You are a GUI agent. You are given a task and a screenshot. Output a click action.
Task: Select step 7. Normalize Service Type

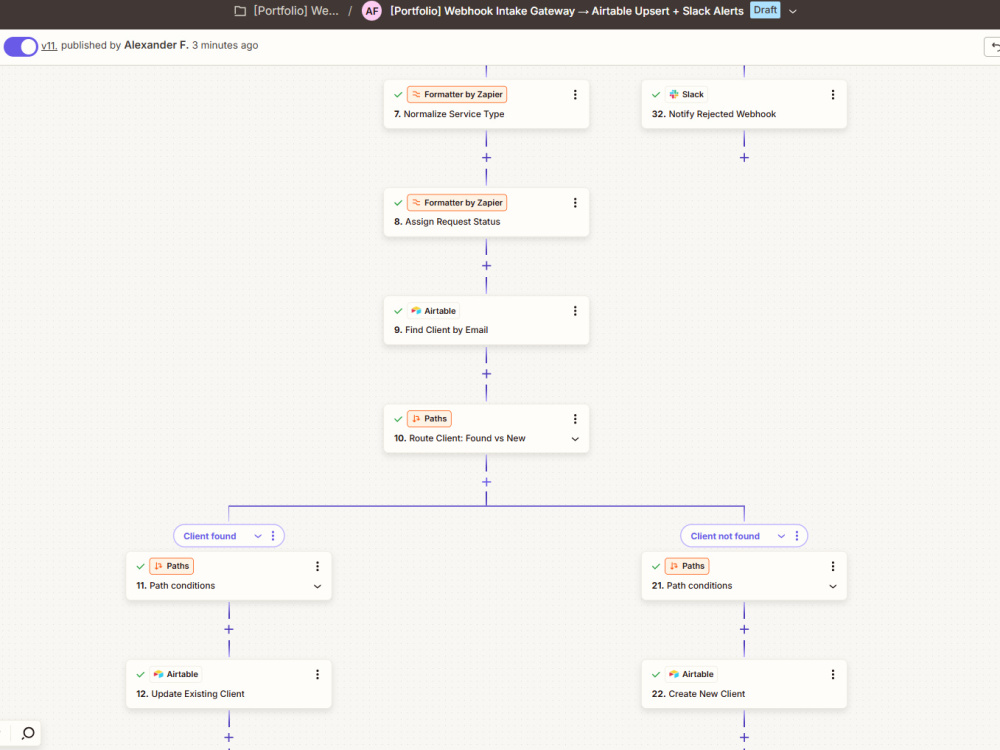tap(486, 104)
